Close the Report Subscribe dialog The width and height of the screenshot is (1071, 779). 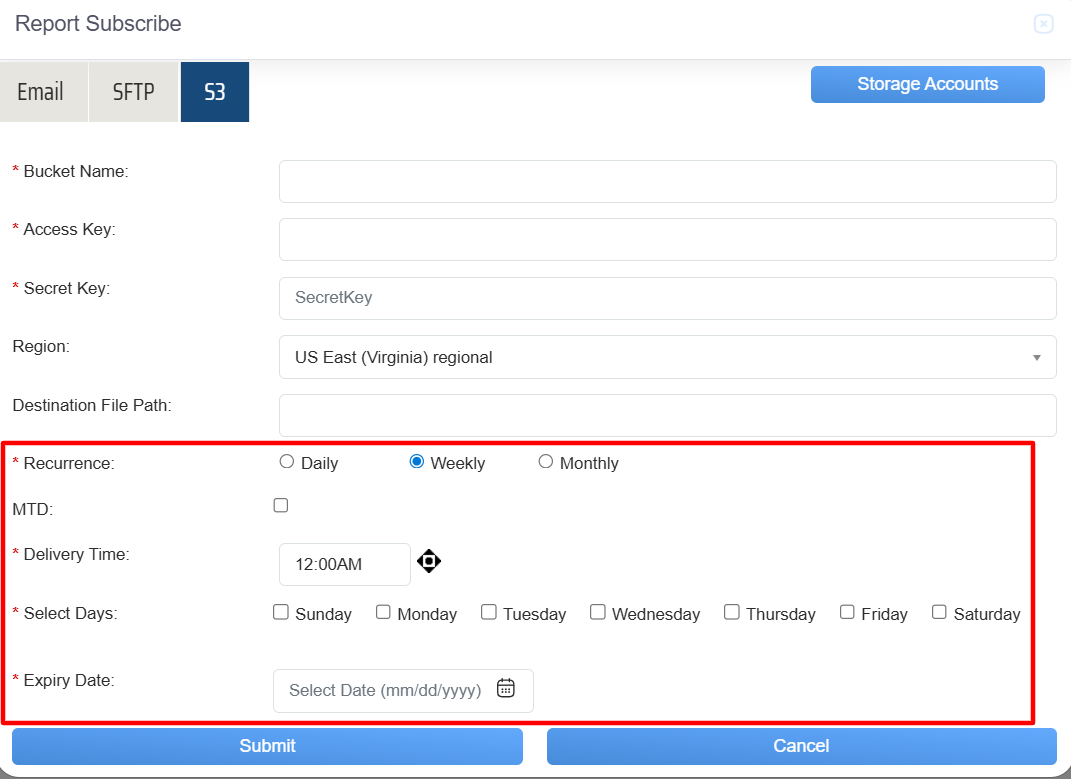[1043, 24]
